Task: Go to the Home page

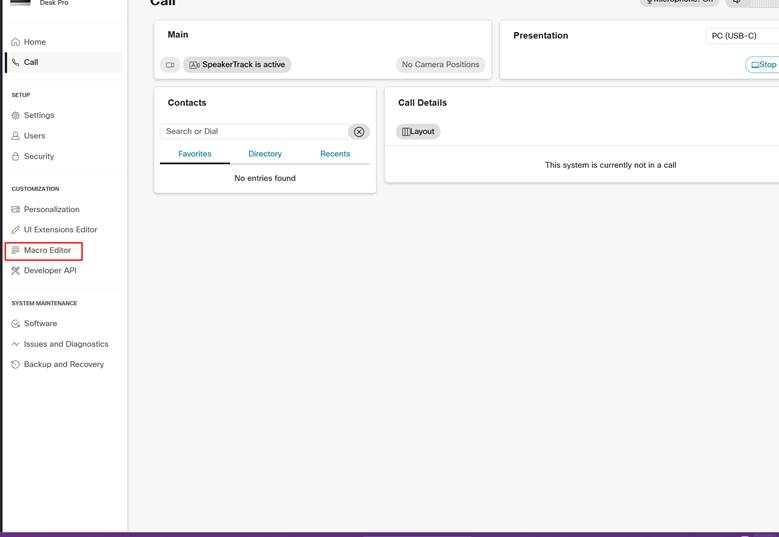Action: click(34, 42)
